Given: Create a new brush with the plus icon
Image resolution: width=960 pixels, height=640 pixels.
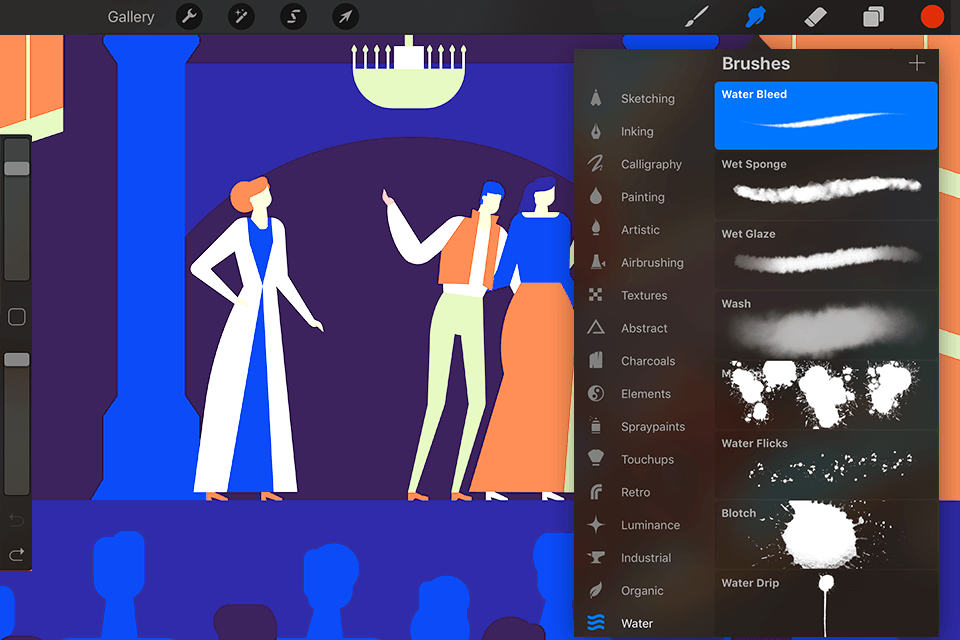Looking at the screenshot, I should (917, 62).
